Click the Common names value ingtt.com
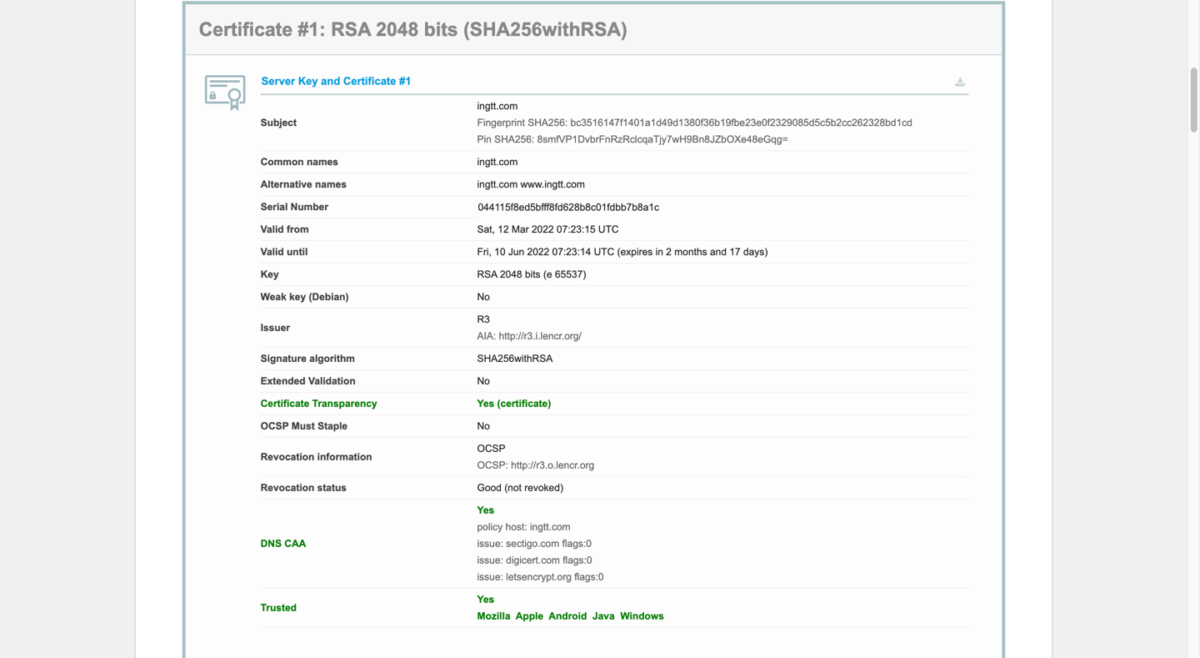The image size is (1200, 658). [x=497, y=162]
